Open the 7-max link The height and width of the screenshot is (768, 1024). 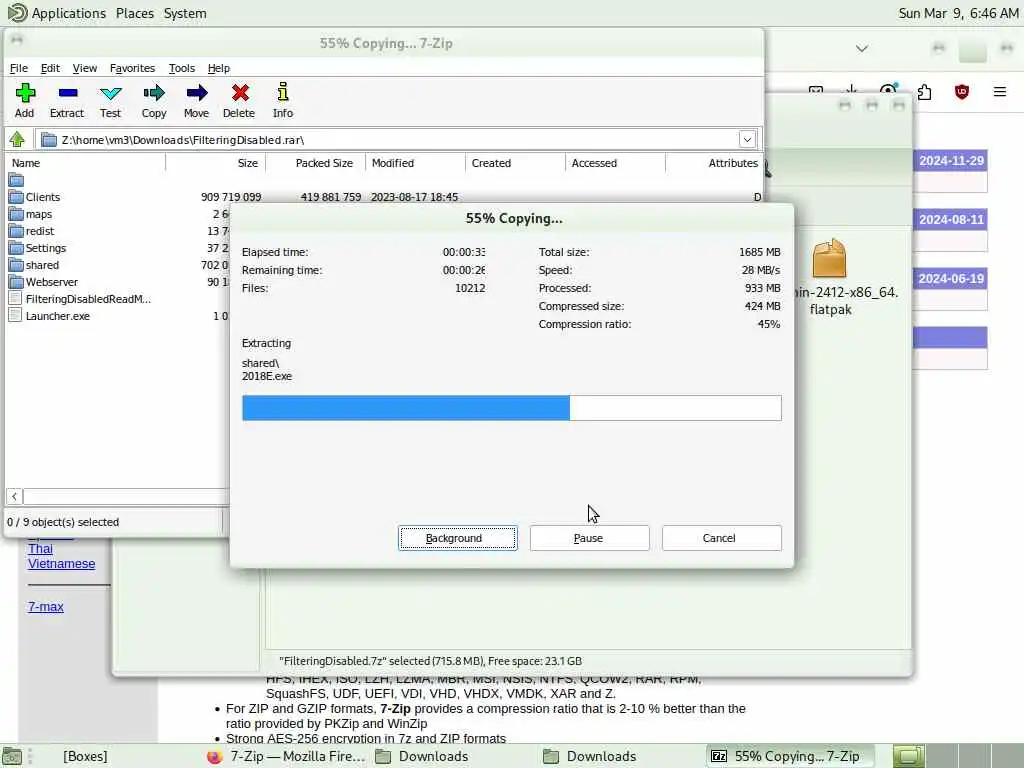click(46, 607)
